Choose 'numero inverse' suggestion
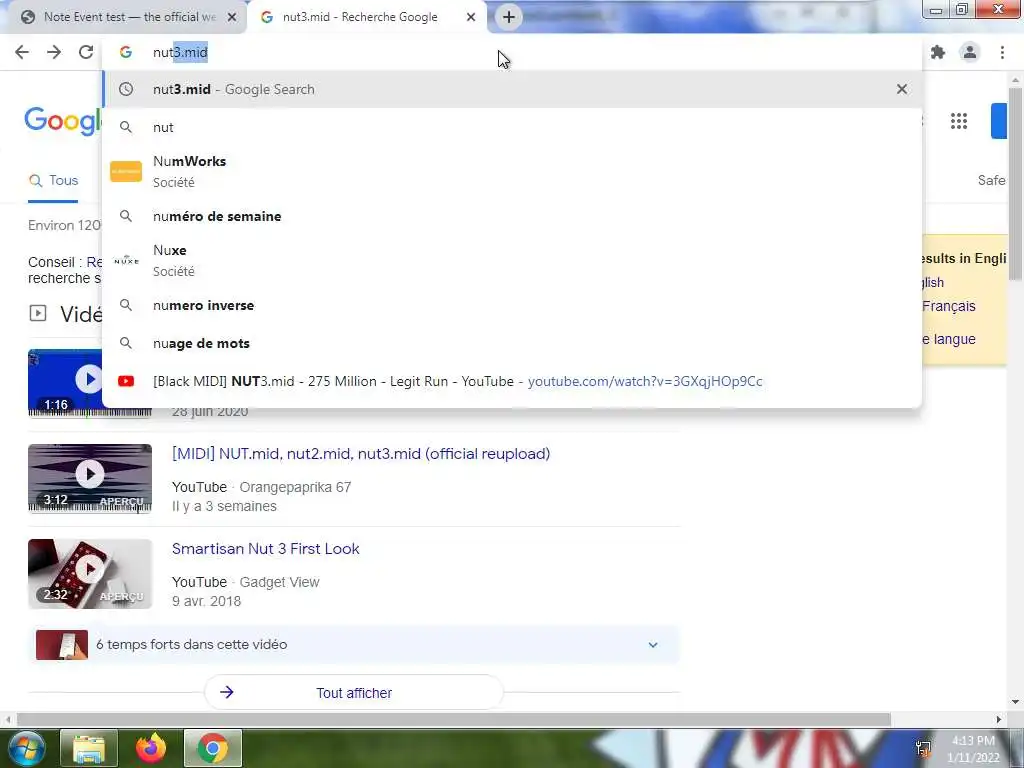 pyautogui.click(x=512, y=305)
